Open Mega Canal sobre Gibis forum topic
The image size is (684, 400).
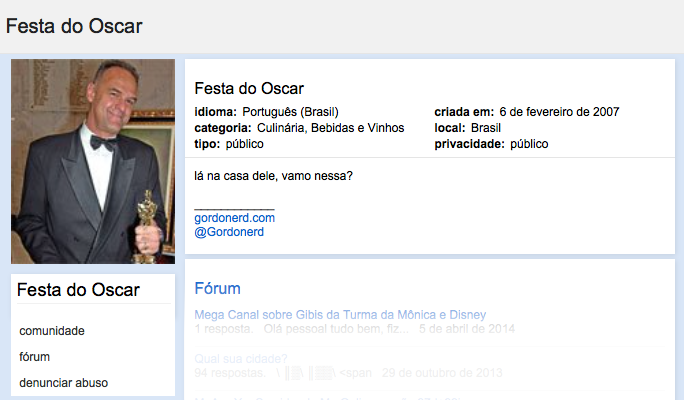coord(340,315)
